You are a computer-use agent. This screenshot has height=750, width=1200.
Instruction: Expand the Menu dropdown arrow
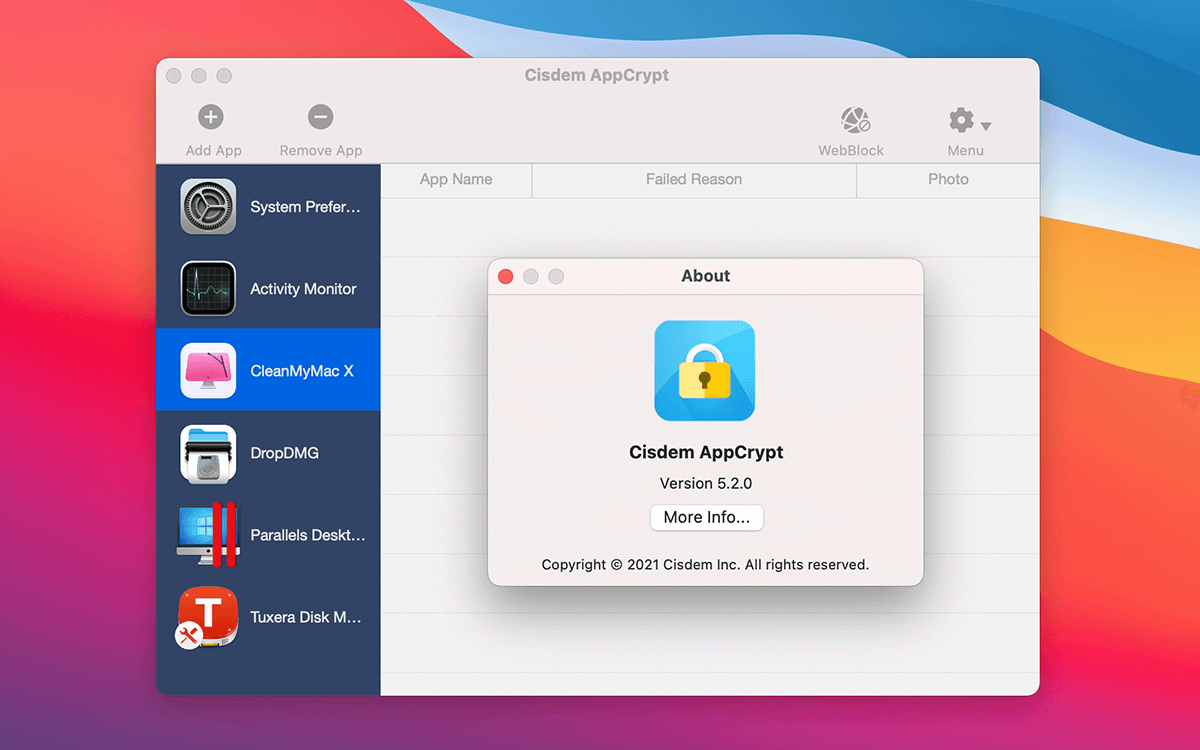click(x=986, y=126)
